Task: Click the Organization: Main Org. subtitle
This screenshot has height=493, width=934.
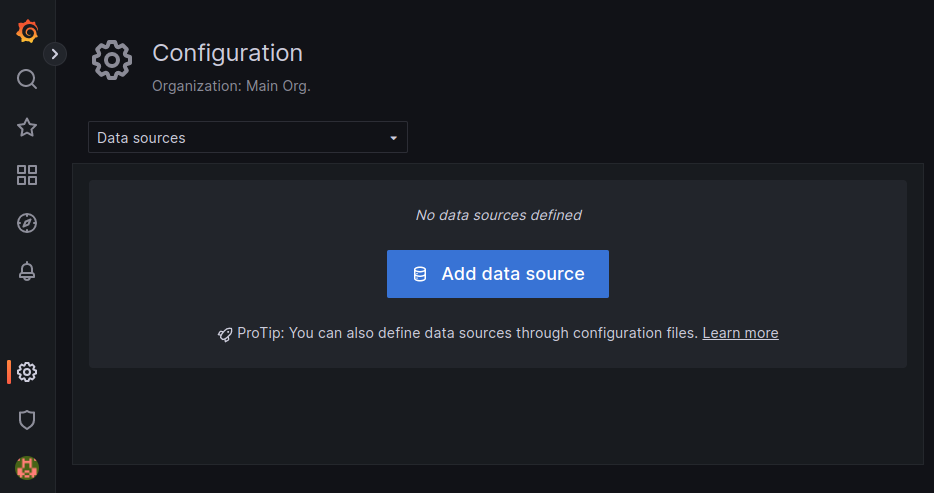Action: coord(231,86)
